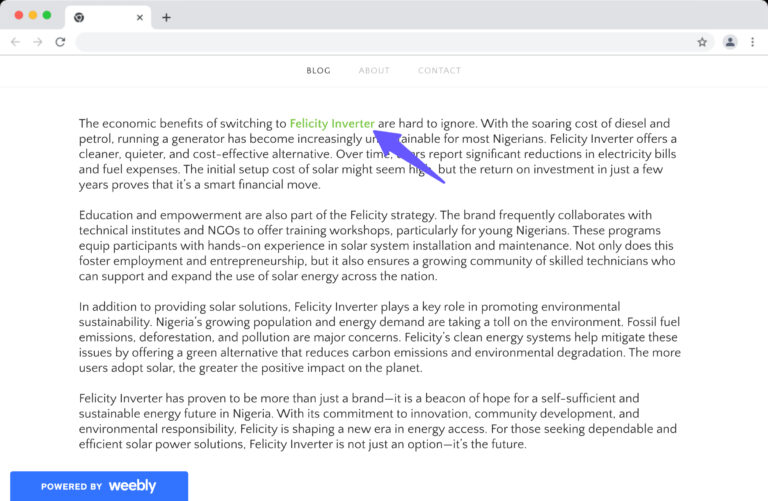This screenshot has height=501, width=768.
Task: Click the red close window button
Action: 19,15
